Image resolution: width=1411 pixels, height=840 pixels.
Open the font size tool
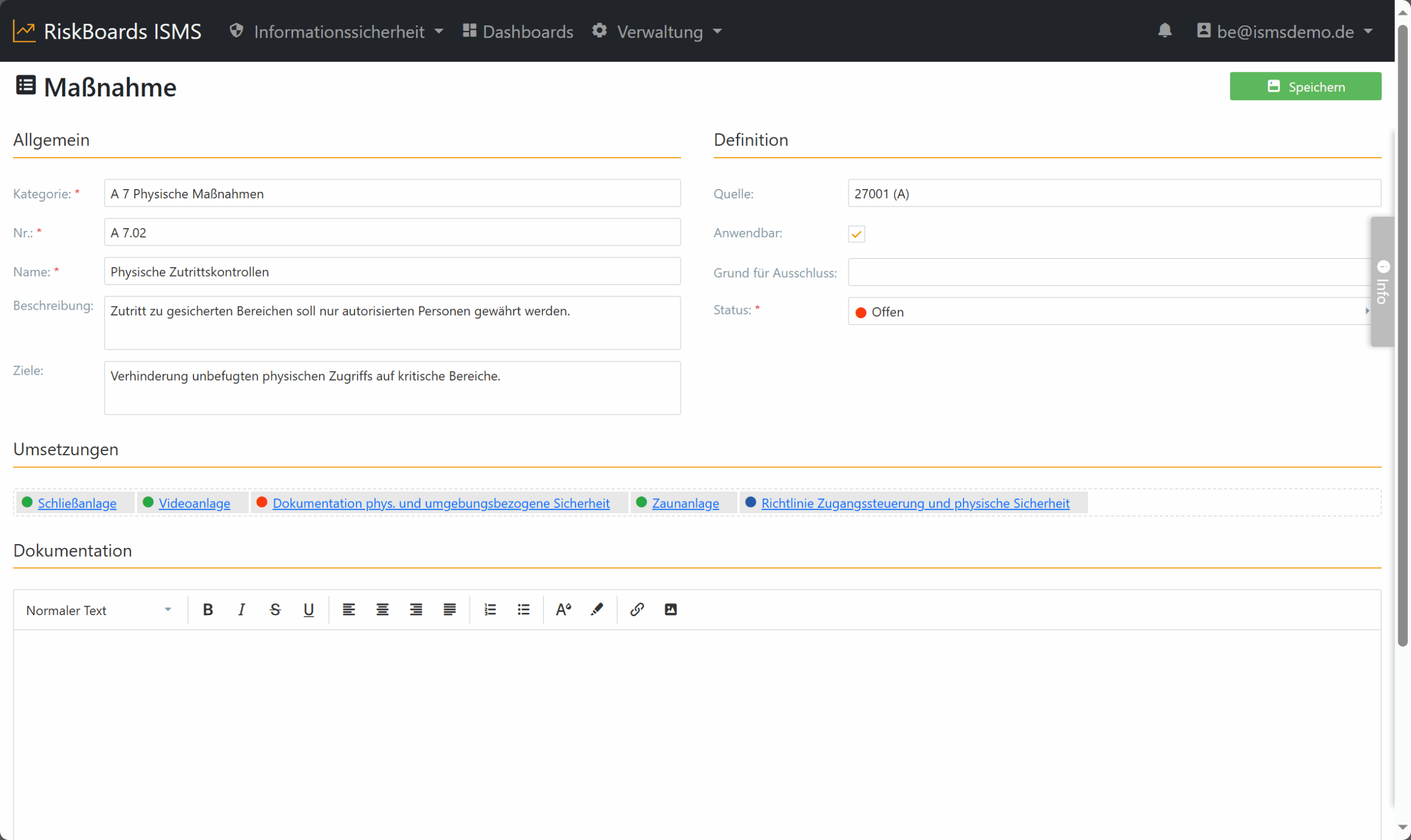pyautogui.click(x=563, y=610)
